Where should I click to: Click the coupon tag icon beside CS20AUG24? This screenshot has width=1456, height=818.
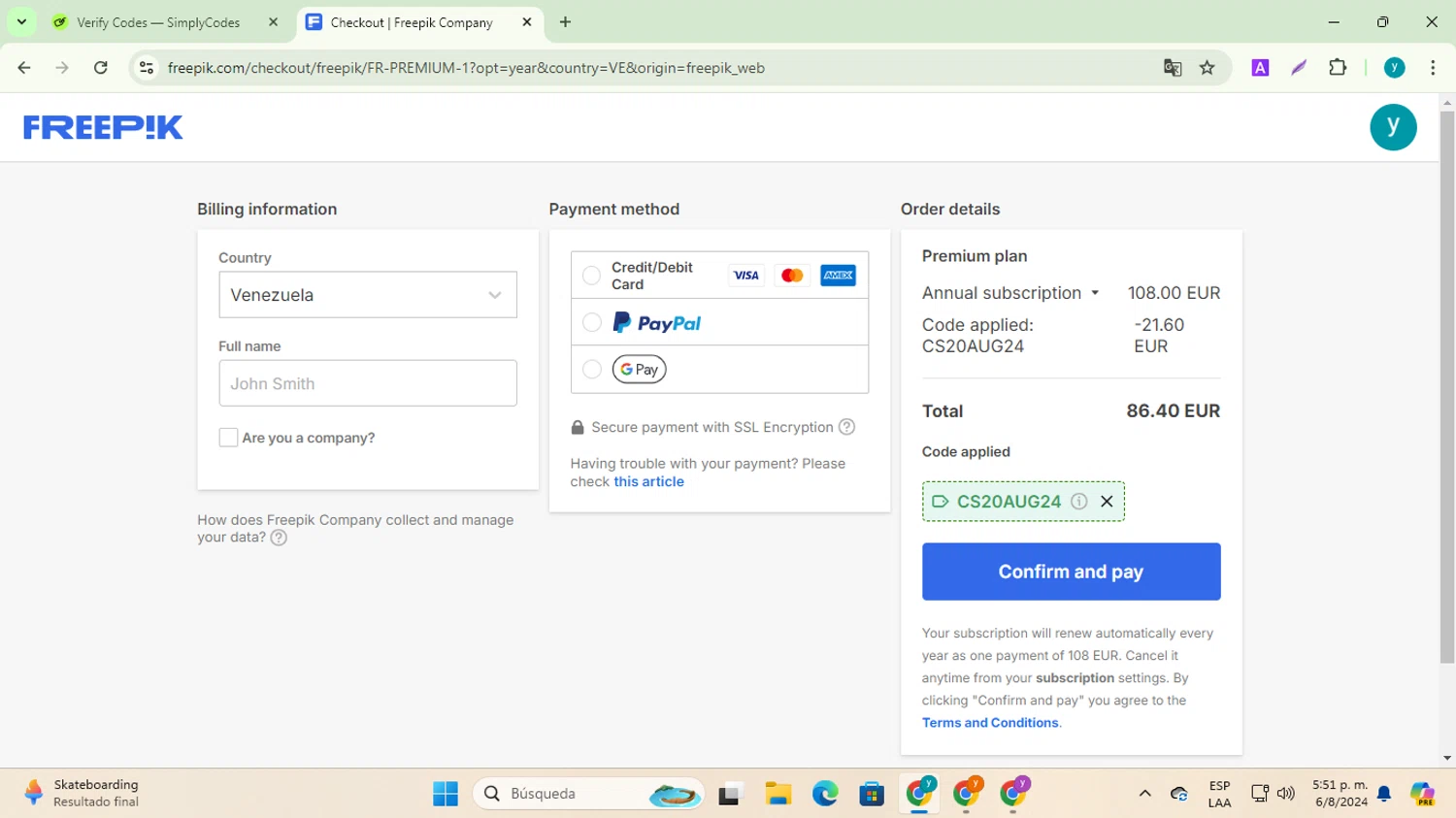coord(940,502)
